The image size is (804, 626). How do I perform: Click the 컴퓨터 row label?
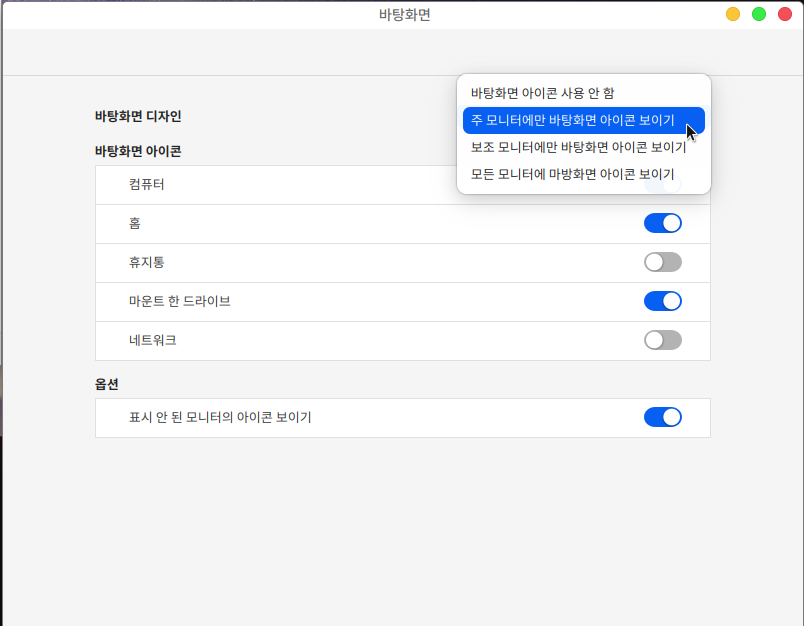[x=147, y=185]
